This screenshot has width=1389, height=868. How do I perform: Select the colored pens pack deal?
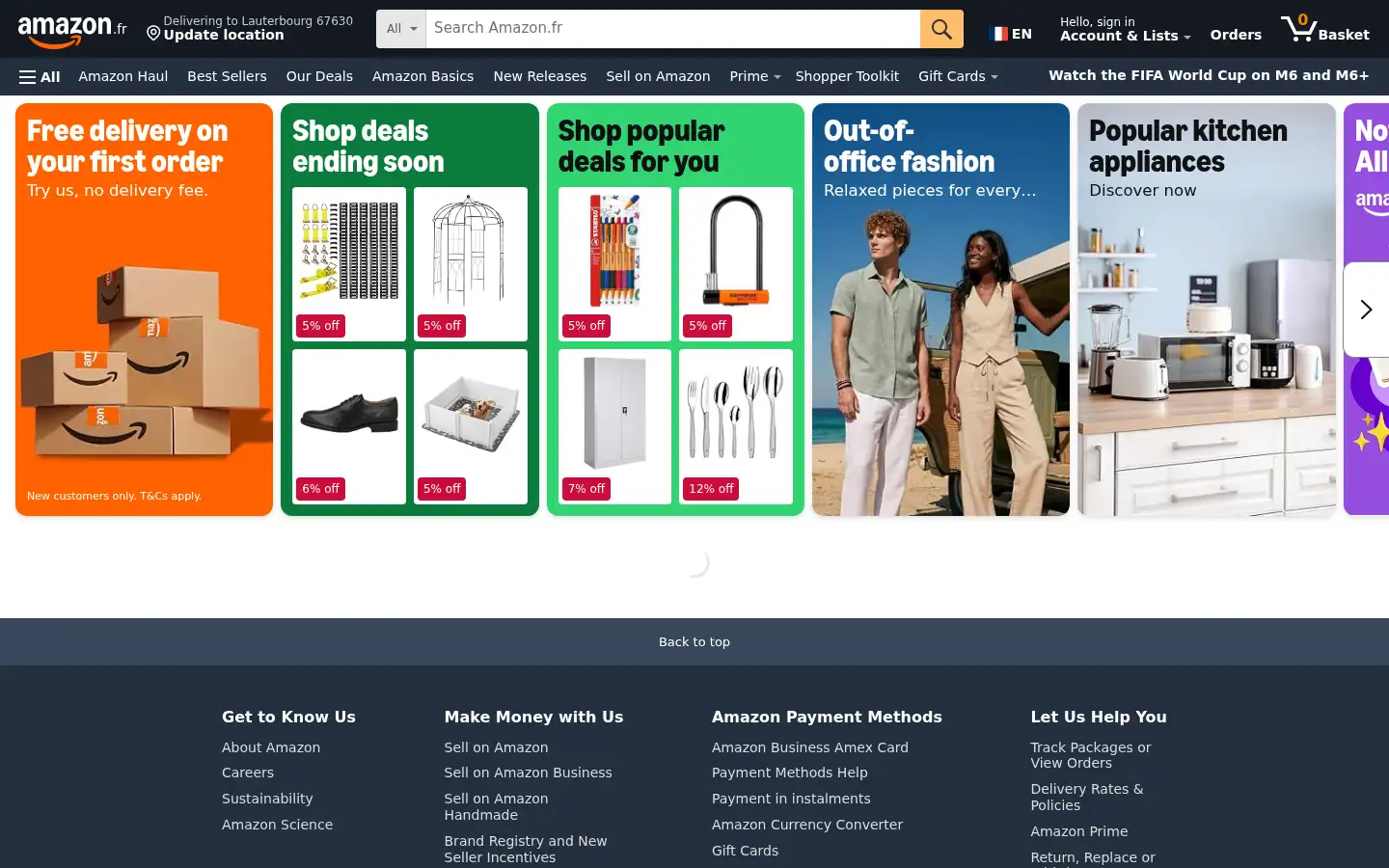point(614,263)
